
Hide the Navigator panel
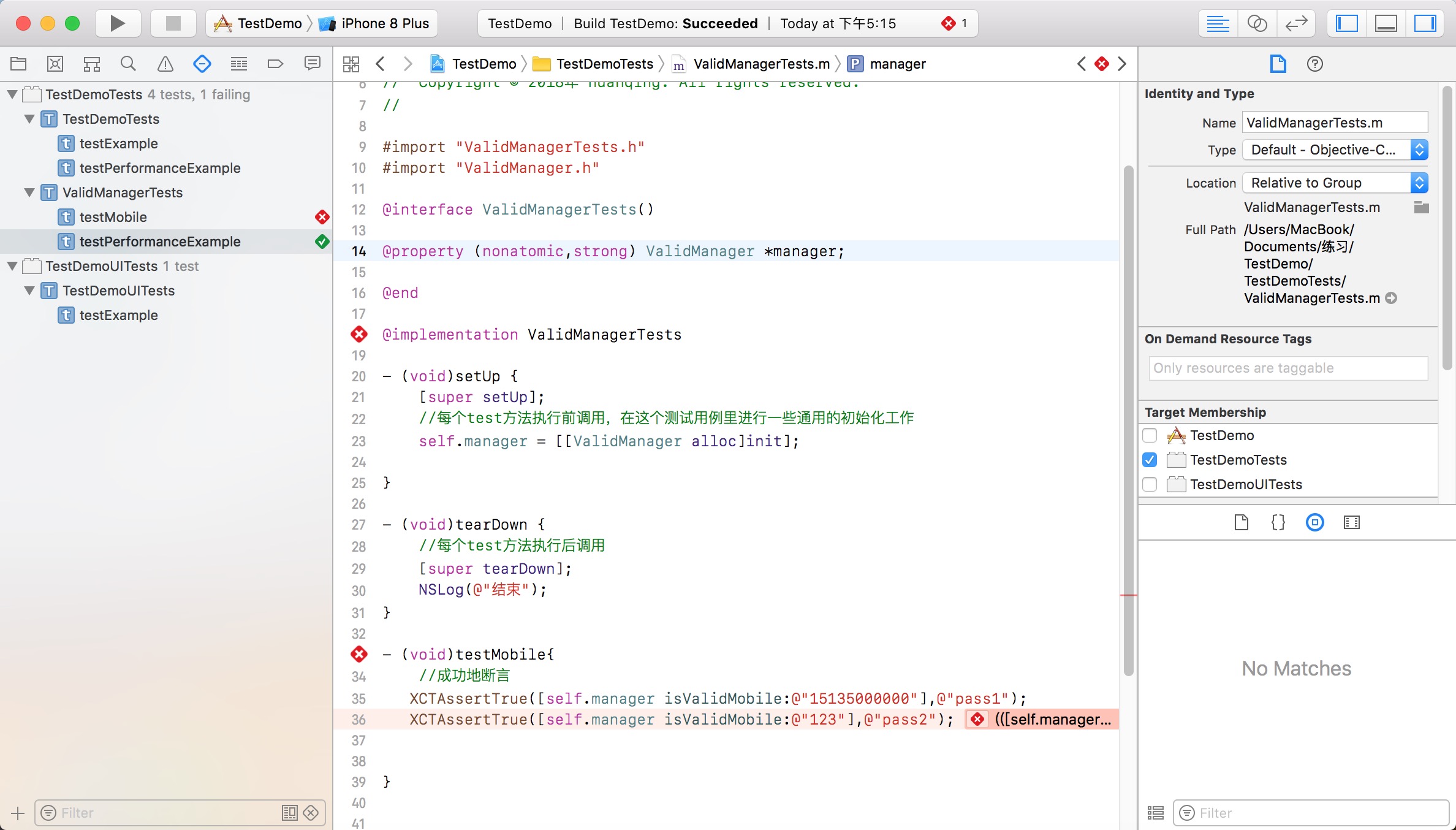[x=1347, y=23]
